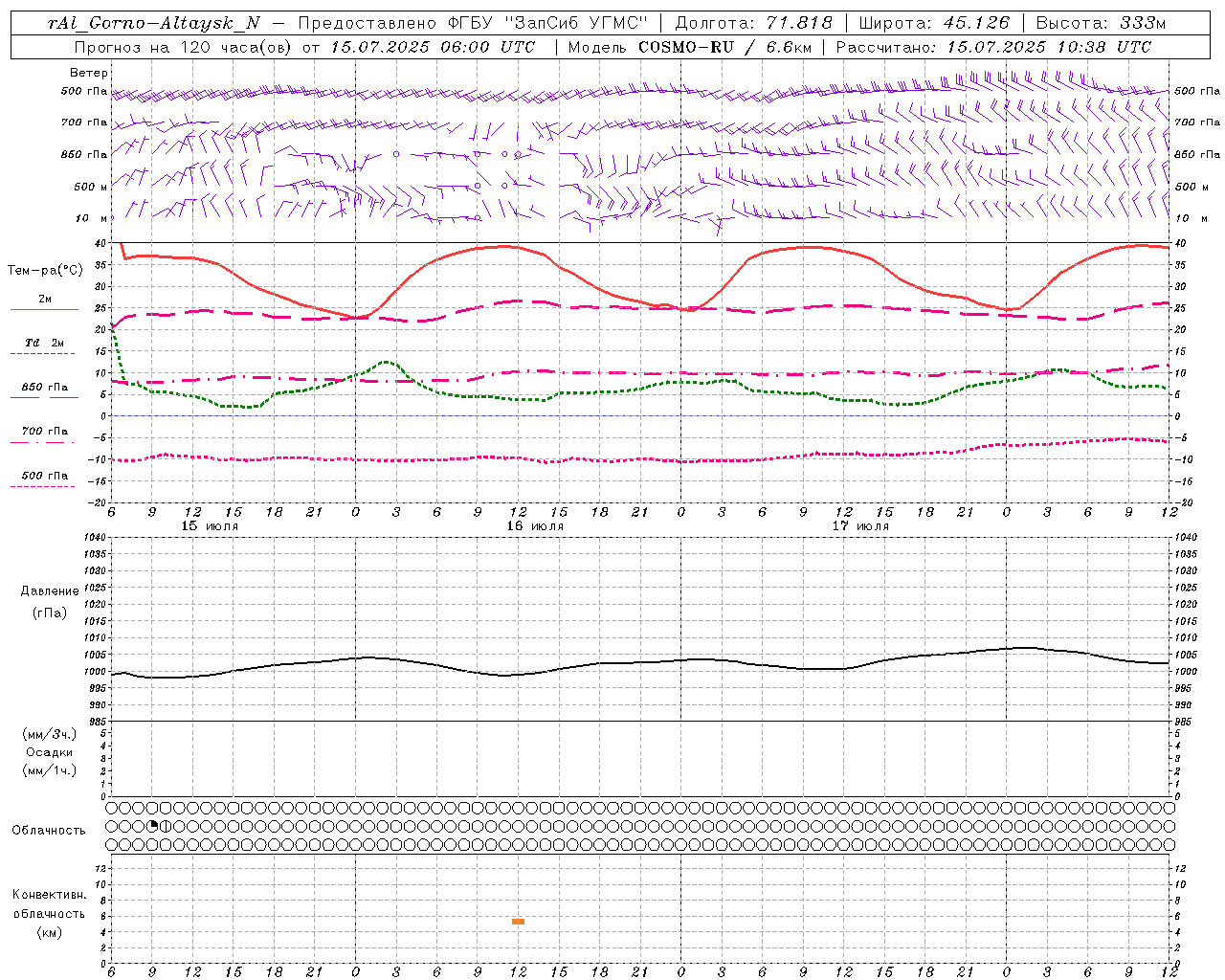This screenshot has height=980, width=1225.
Task: Click the (гПа) unit label under Давление
Action: click(x=50, y=612)
